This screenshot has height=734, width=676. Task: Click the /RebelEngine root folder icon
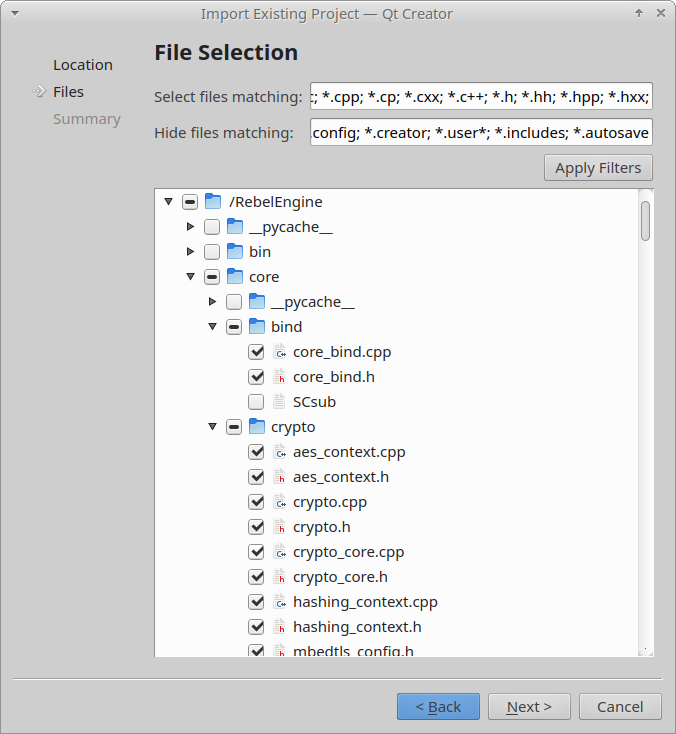click(213, 202)
